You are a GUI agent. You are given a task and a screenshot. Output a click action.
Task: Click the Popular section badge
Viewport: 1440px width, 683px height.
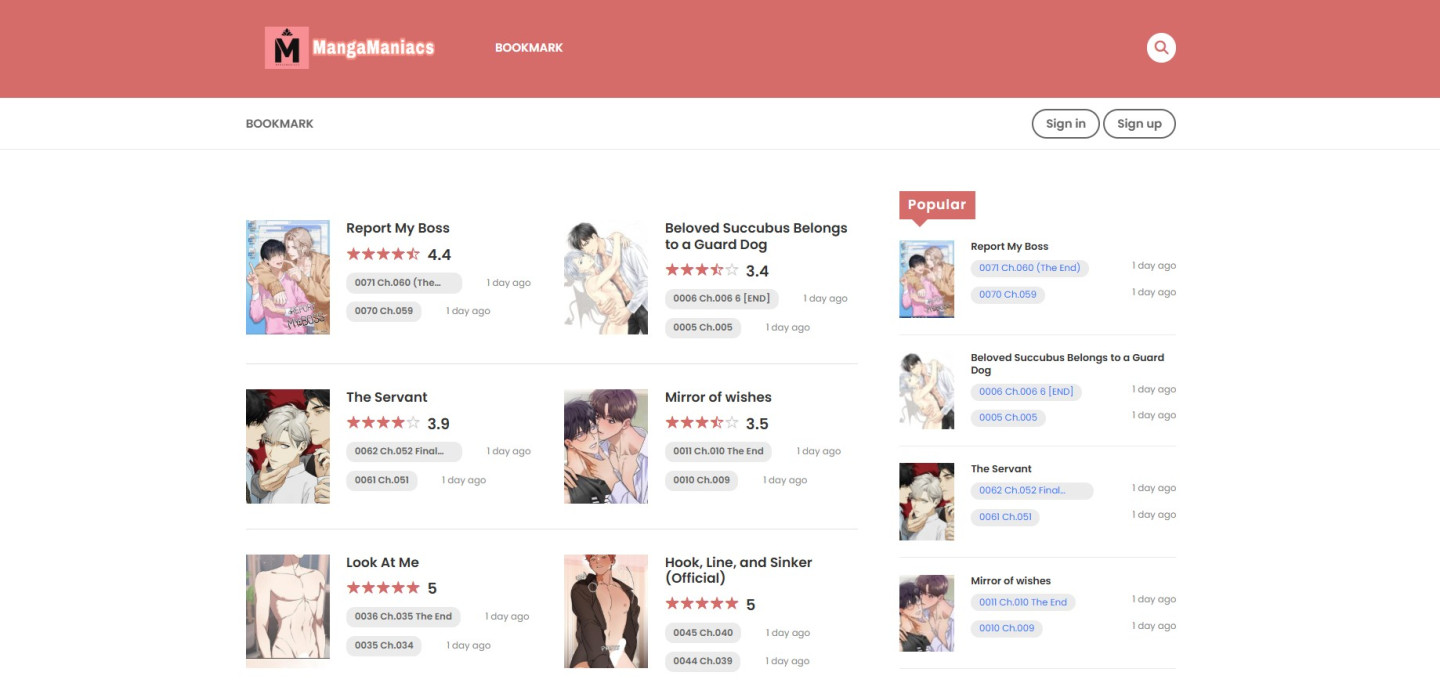pos(936,204)
